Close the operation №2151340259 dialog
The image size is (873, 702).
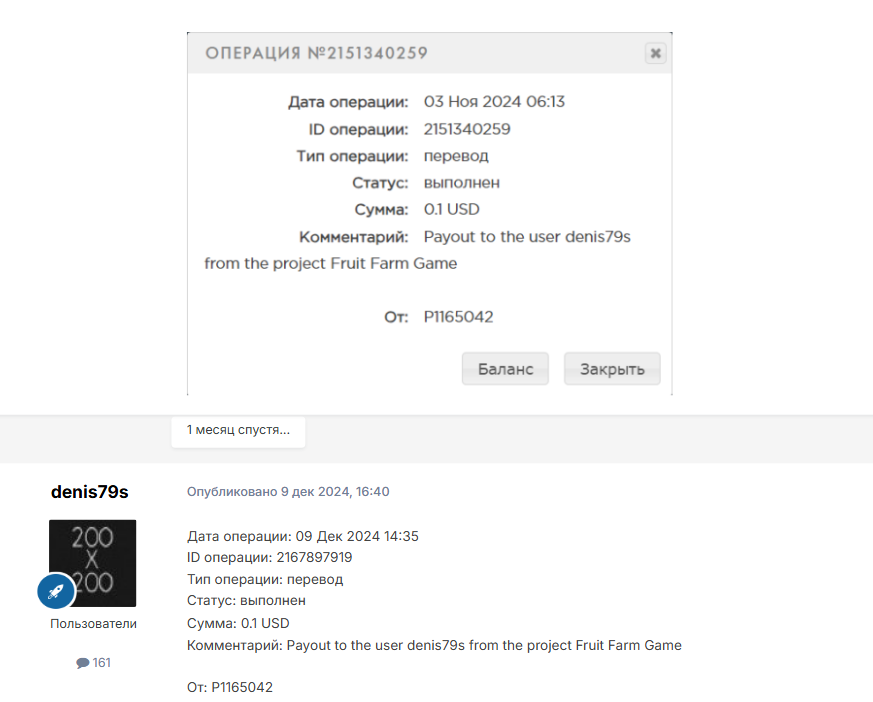pyautogui.click(x=655, y=53)
